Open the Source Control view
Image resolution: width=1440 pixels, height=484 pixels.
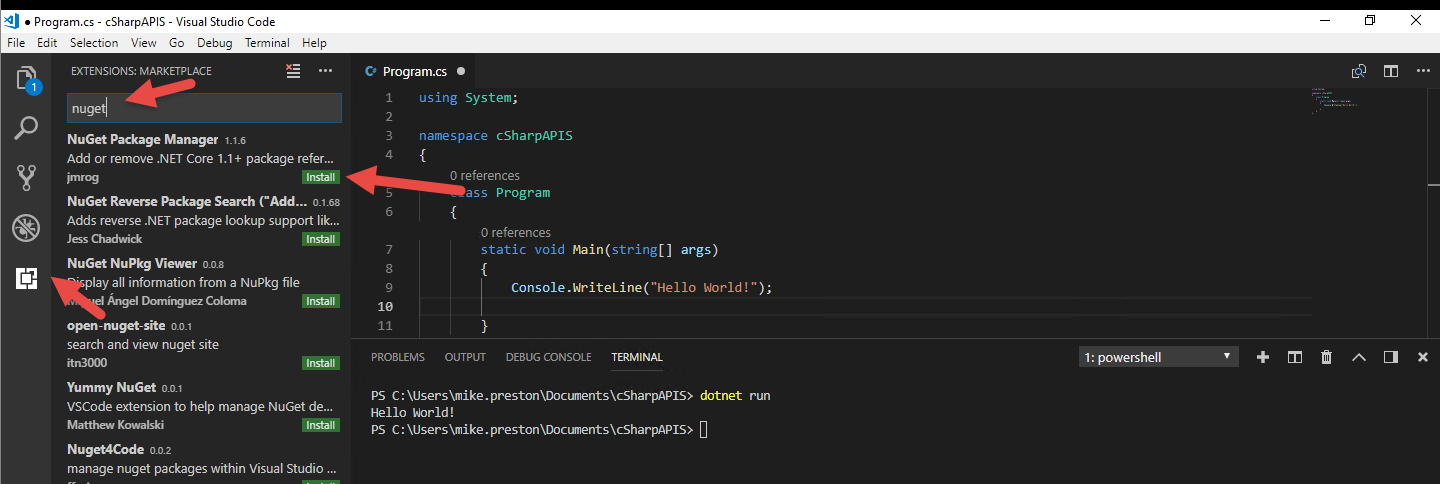26,178
